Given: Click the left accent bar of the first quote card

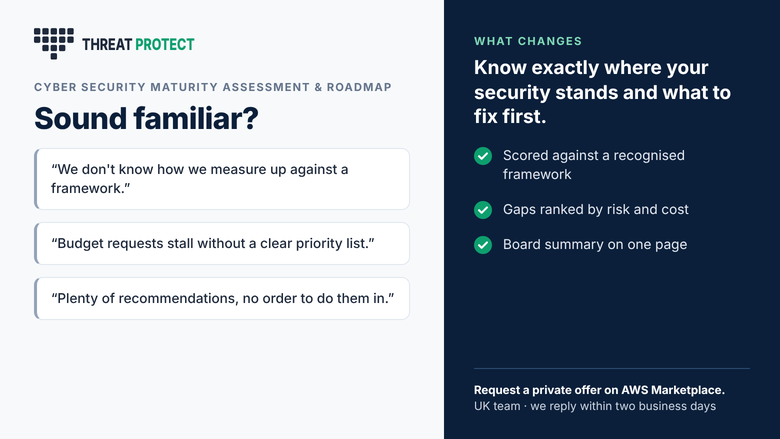Looking at the screenshot, I should [36, 179].
